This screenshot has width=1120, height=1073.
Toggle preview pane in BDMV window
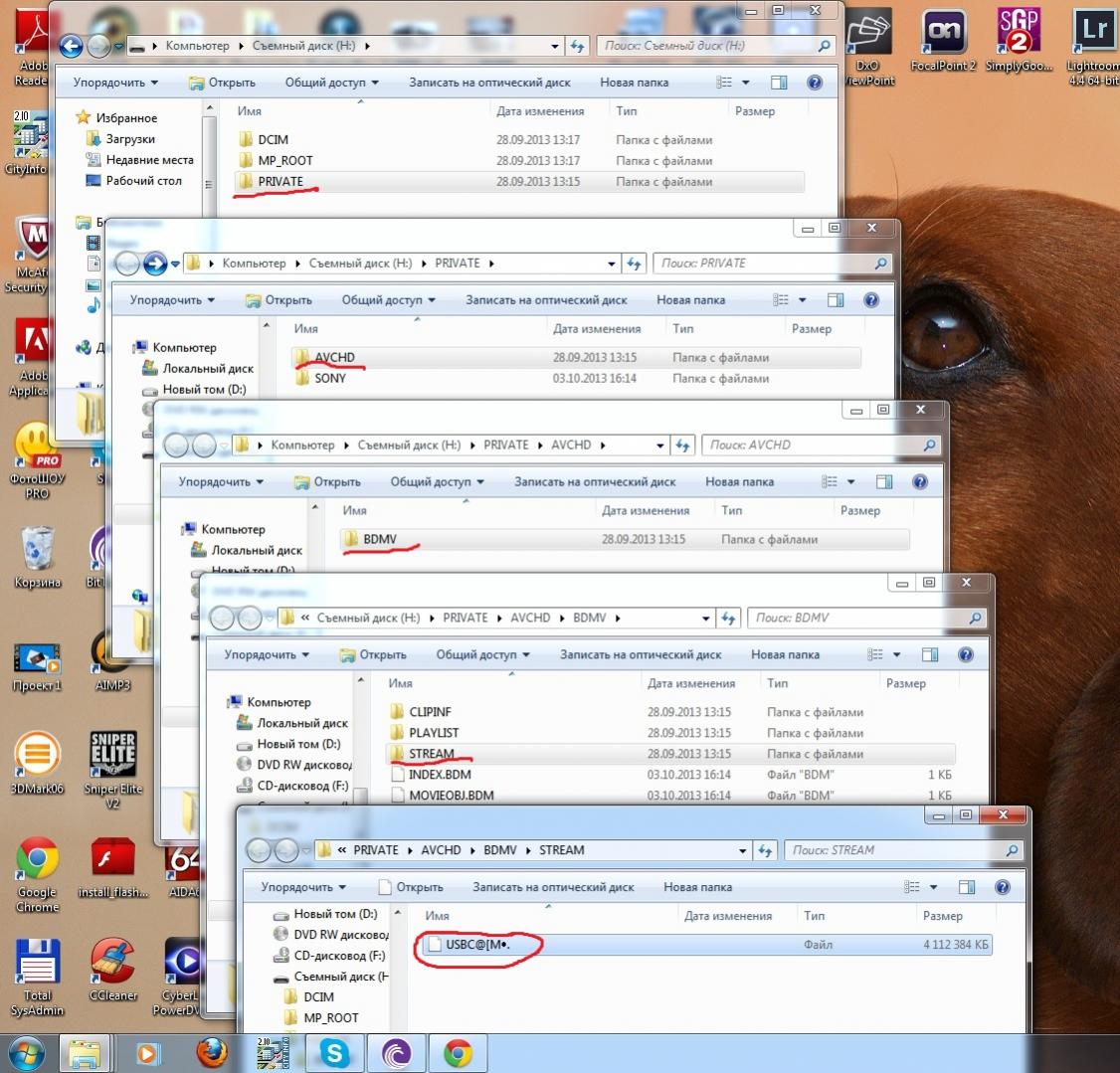pos(929,654)
